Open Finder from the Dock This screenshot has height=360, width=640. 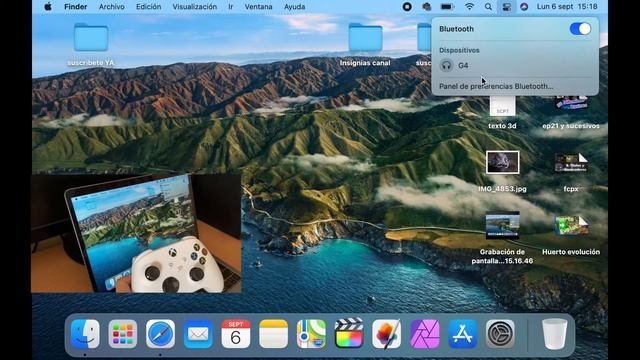[x=85, y=334]
